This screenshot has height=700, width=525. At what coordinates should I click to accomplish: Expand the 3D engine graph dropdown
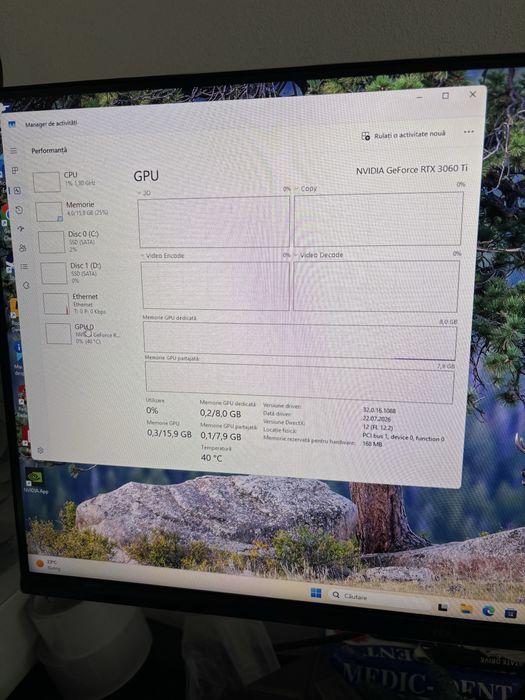[139, 193]
